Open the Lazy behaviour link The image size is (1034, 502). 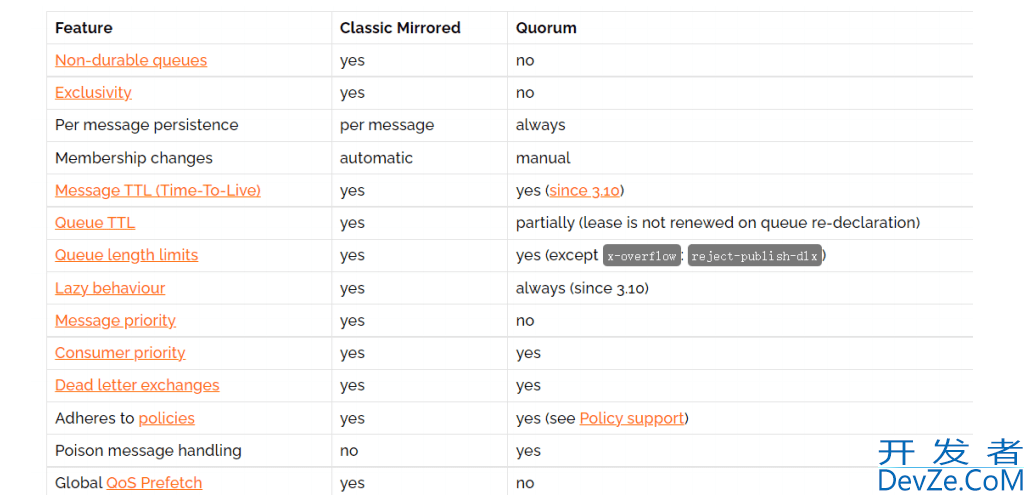[110, 288]
